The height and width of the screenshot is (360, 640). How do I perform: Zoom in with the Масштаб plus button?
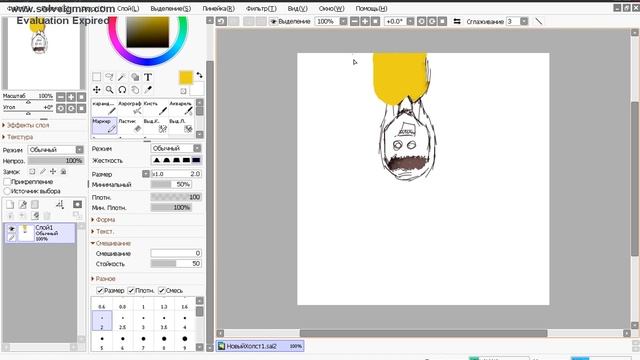(x=71, y=97)
